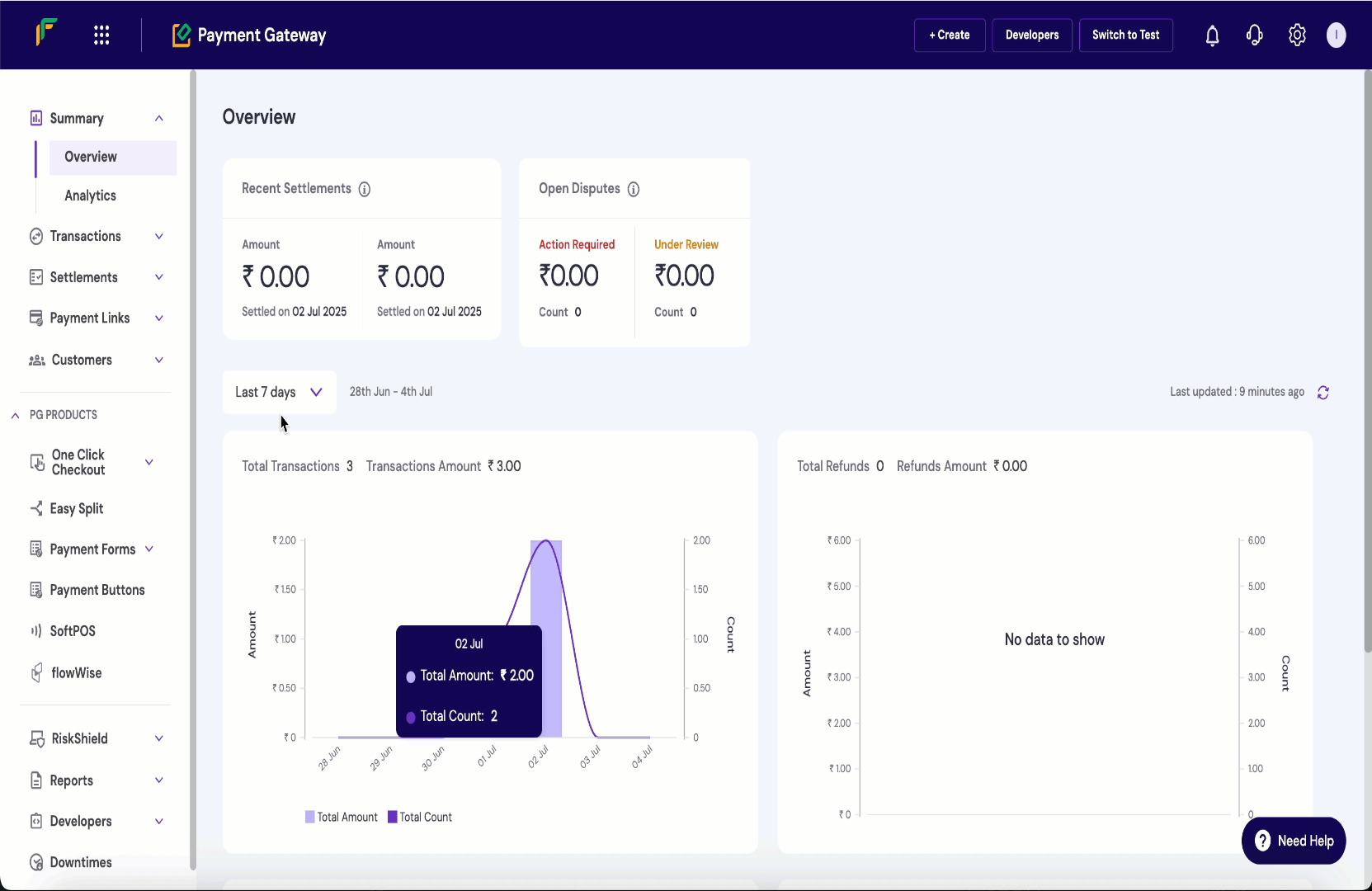This screenshot has width=1372, height=891.
Task: Expand the Settlements menu chevron
Action: click(158, 277)
